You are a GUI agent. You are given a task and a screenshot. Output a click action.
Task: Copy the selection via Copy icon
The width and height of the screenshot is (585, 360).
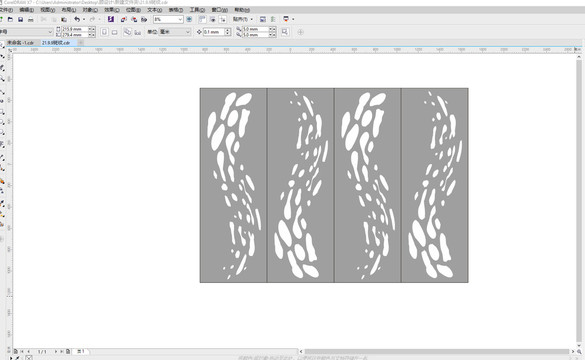54,19
